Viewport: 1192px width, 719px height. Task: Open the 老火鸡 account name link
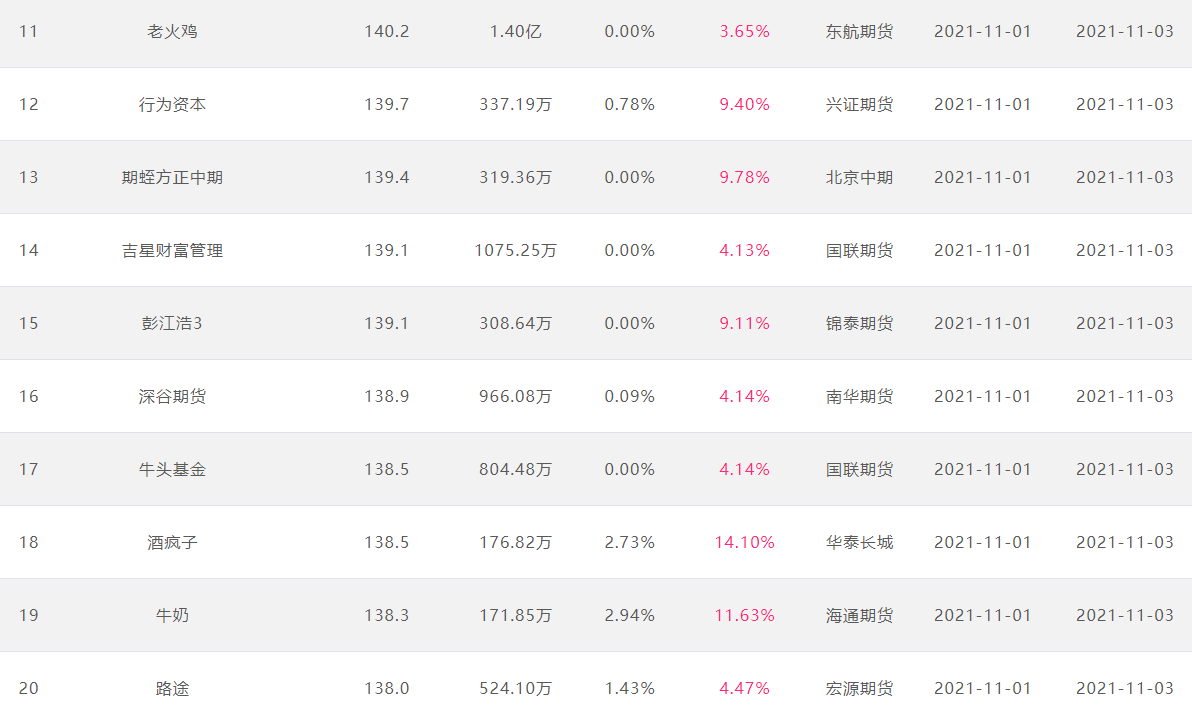pos(172,31)
